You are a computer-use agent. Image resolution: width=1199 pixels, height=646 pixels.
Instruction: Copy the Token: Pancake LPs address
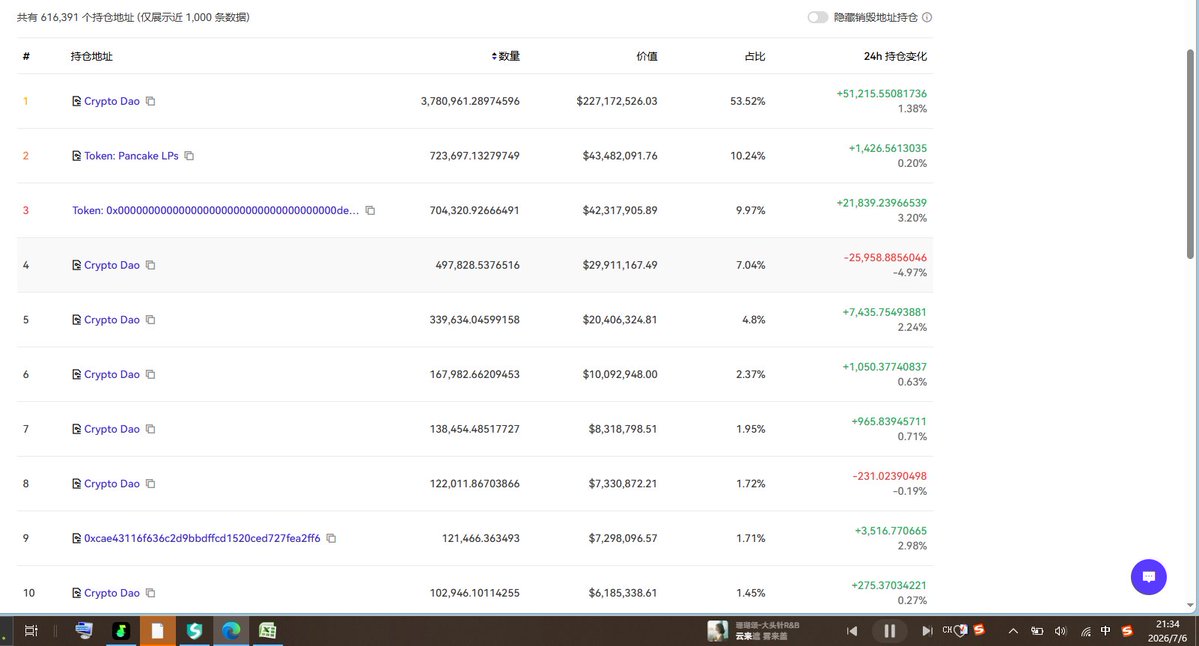coord(189,155)
